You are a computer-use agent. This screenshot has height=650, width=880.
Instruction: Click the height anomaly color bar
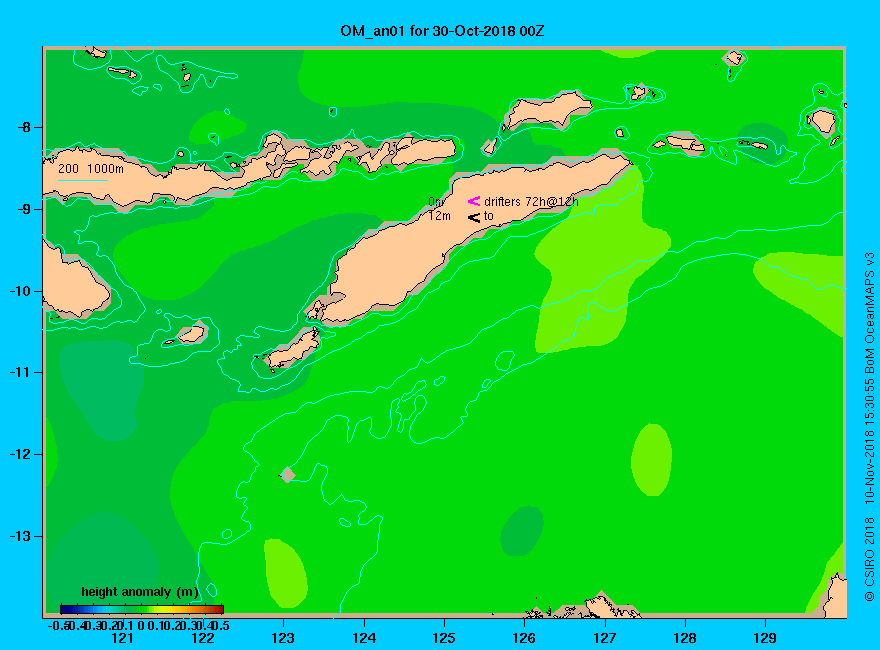click(142, 609)
